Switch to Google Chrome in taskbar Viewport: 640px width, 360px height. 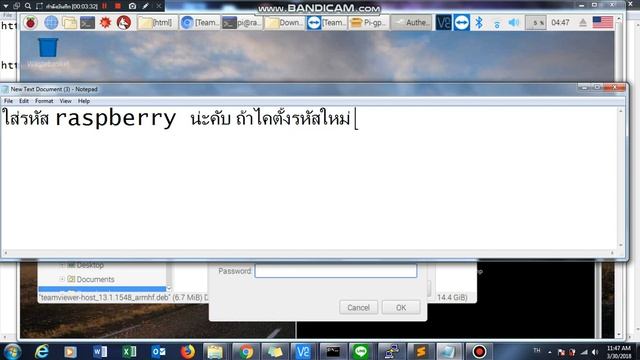246,351
